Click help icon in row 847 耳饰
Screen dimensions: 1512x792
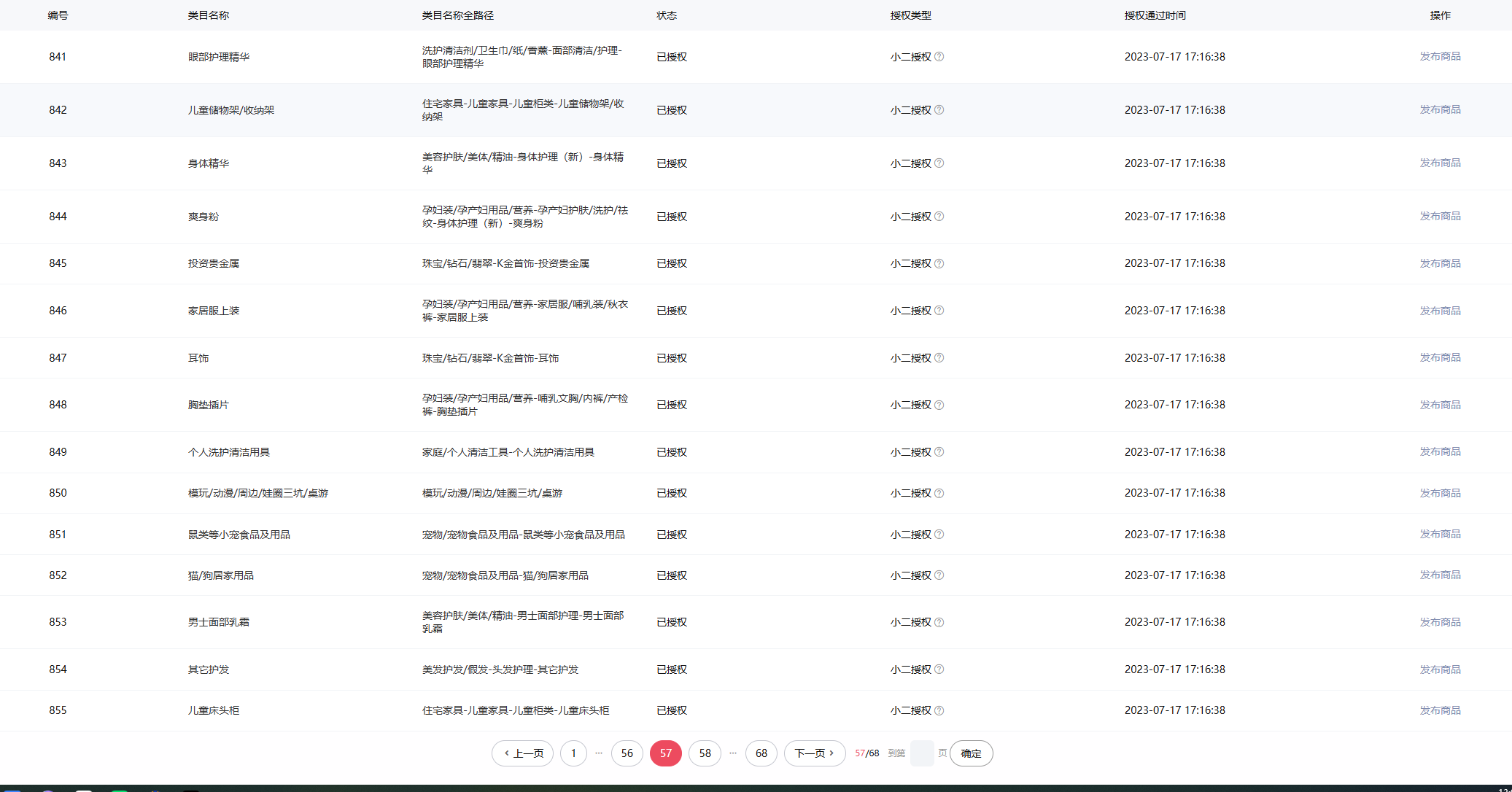tap(939, 358)
